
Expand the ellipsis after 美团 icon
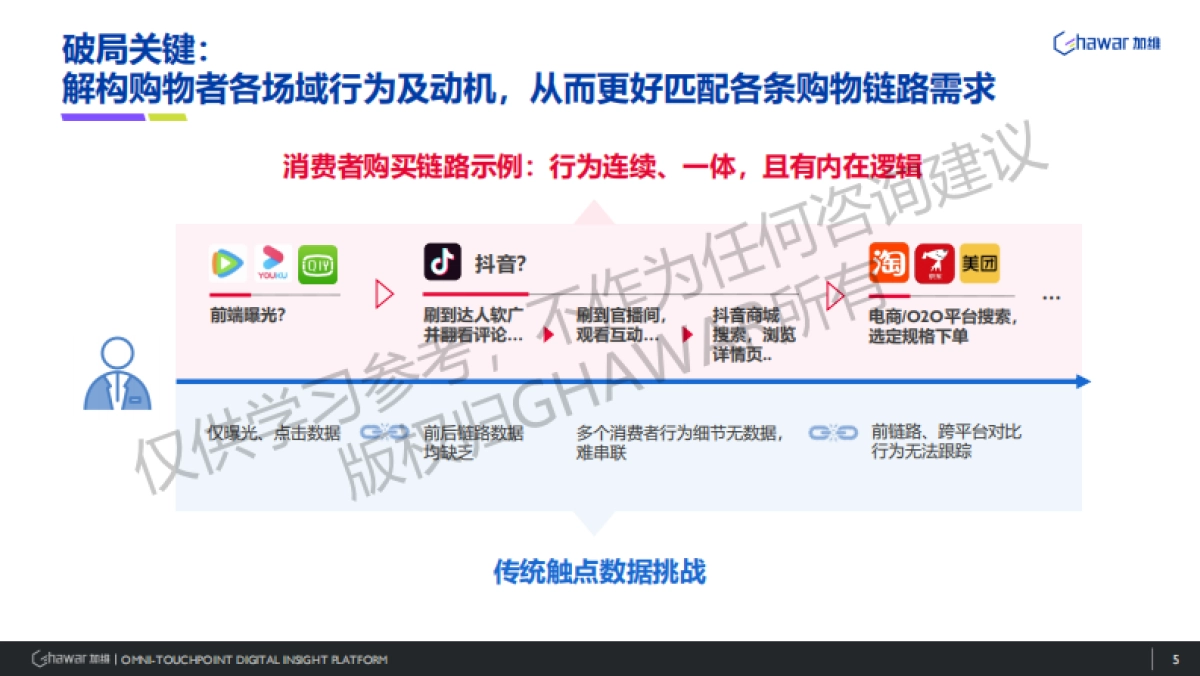(x=1051, y=295)
